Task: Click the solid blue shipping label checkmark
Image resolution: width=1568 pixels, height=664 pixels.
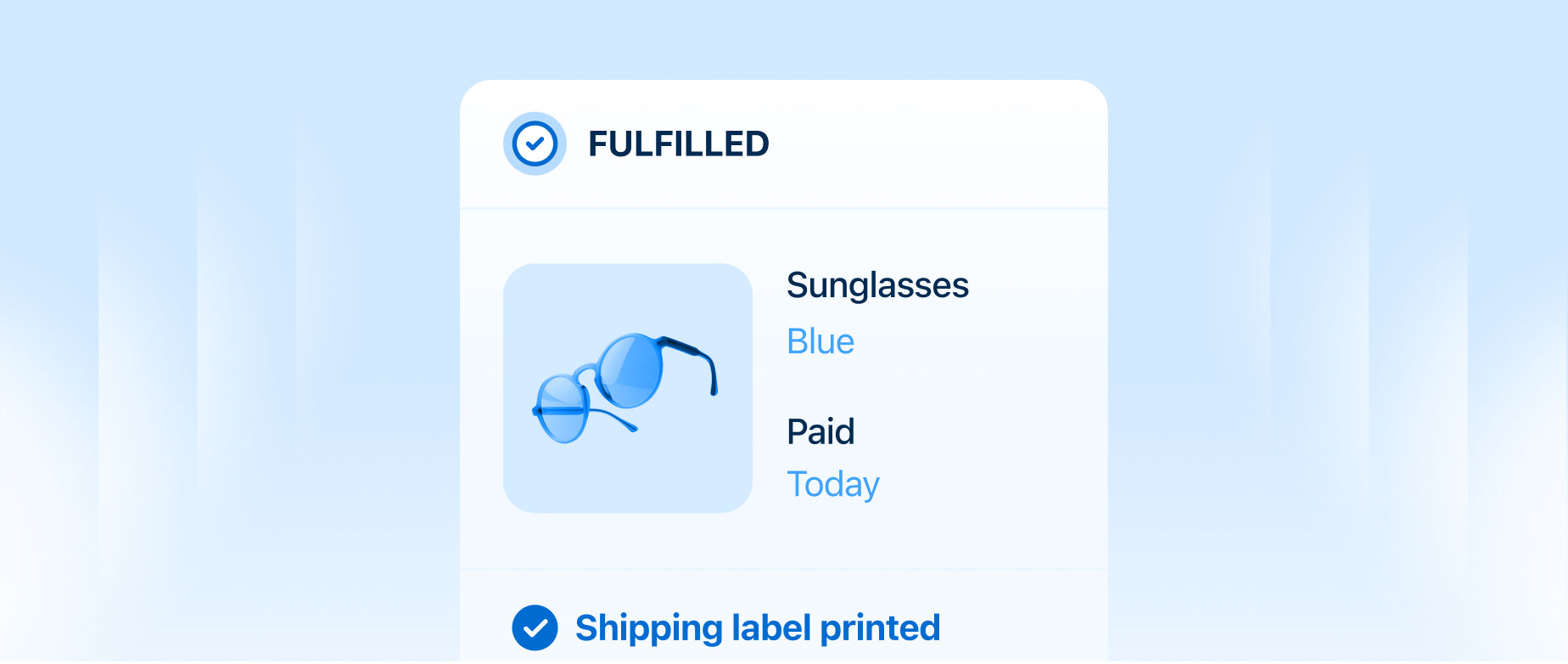Action: pyautogui.click(x=535, y=627)
